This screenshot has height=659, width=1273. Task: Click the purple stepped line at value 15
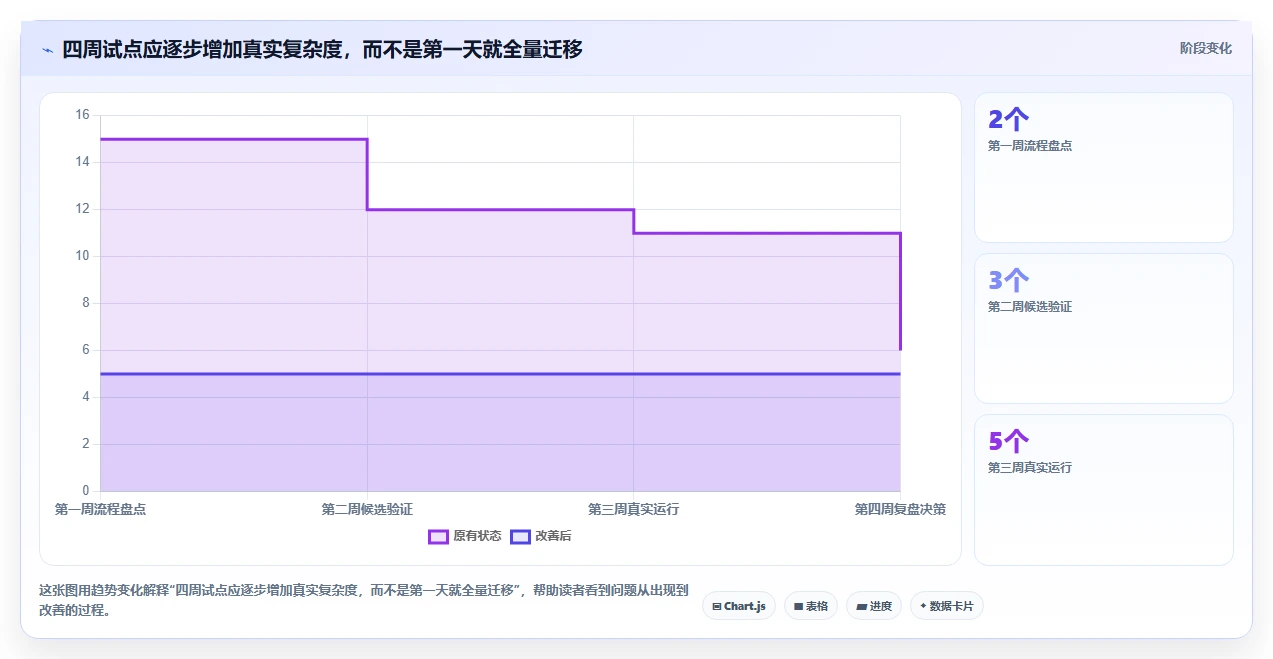tap(234, 139)
